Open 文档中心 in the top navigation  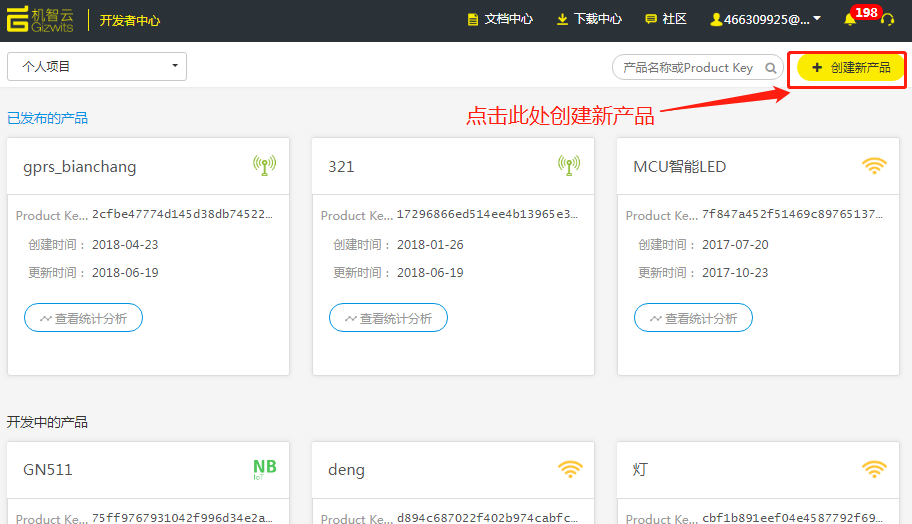pos(500,20)
